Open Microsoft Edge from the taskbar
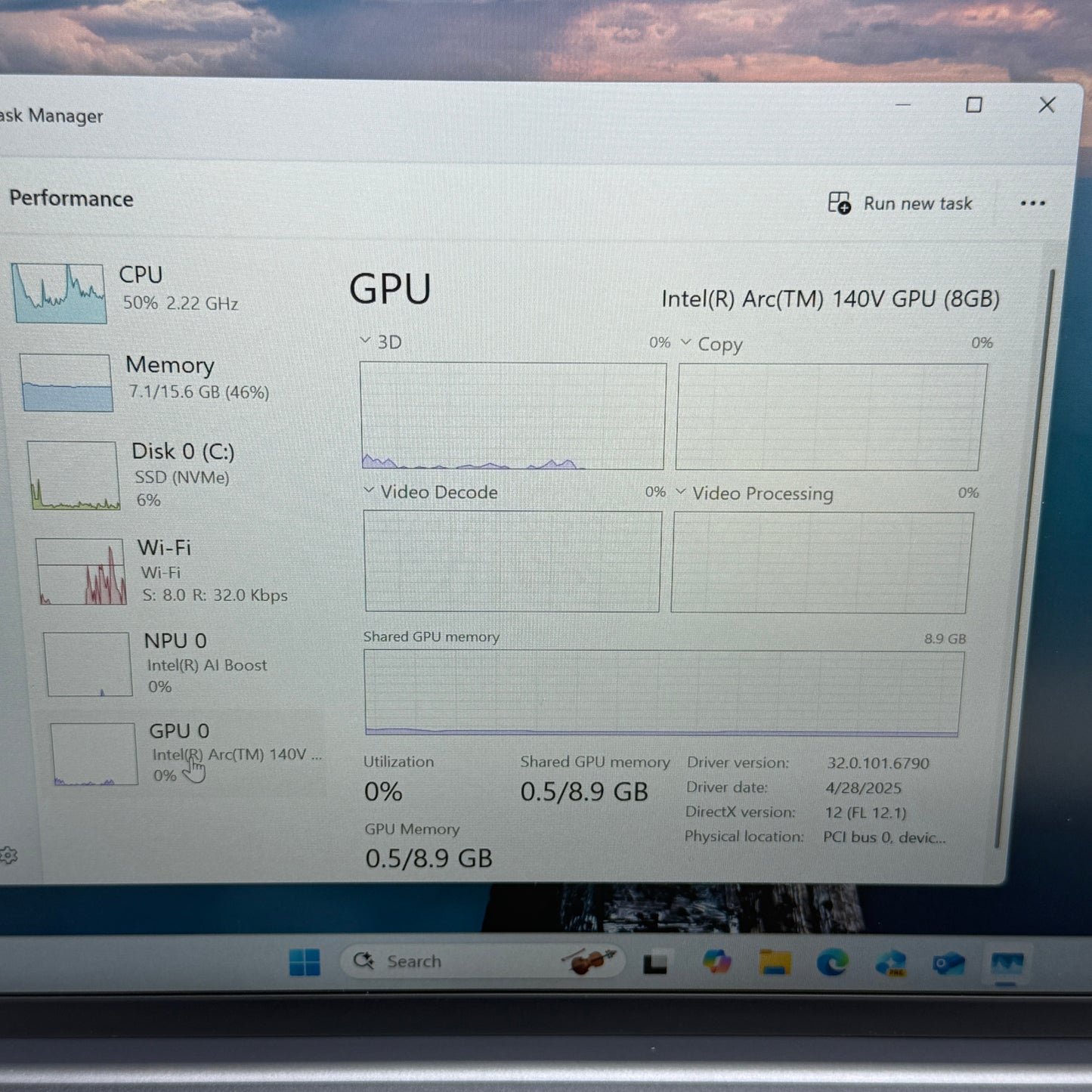 tap(833, 961)
